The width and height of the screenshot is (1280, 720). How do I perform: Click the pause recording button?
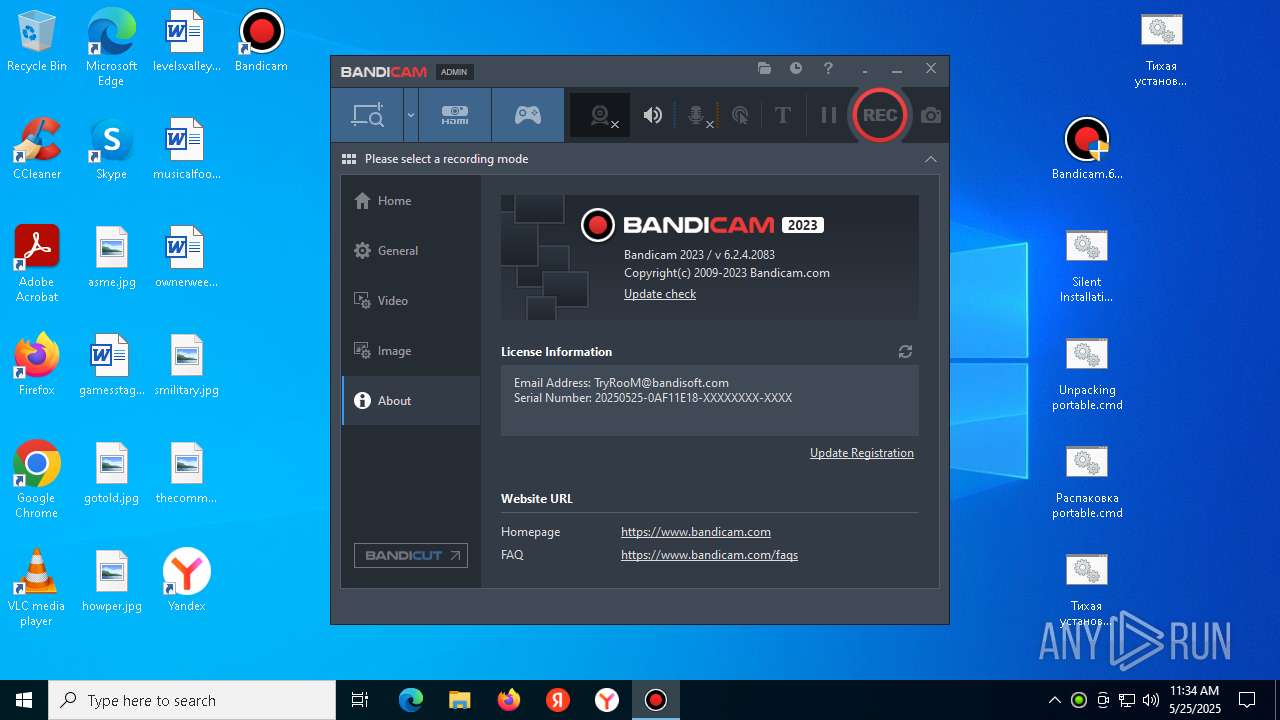tap(829, 115)
